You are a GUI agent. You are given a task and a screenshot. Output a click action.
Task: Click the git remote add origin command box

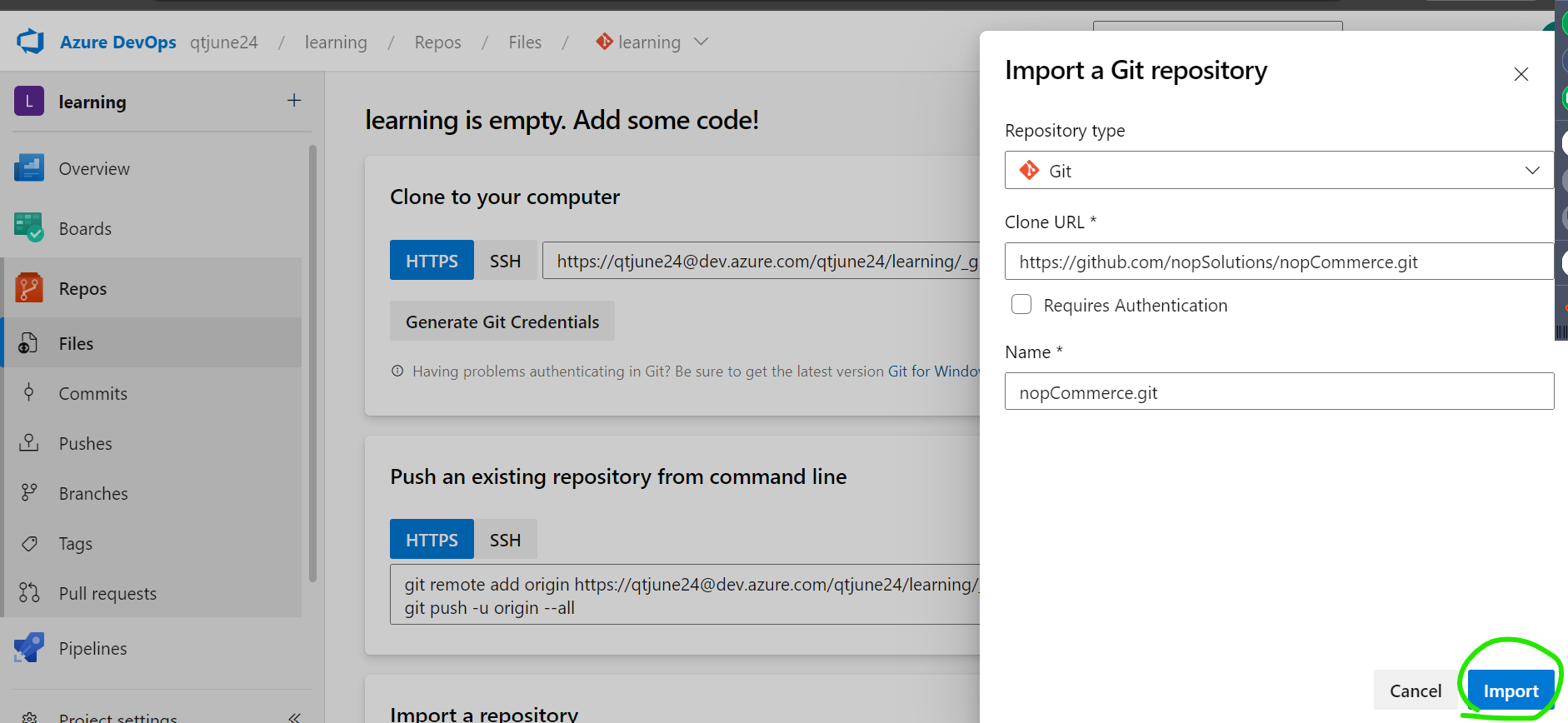685,595
